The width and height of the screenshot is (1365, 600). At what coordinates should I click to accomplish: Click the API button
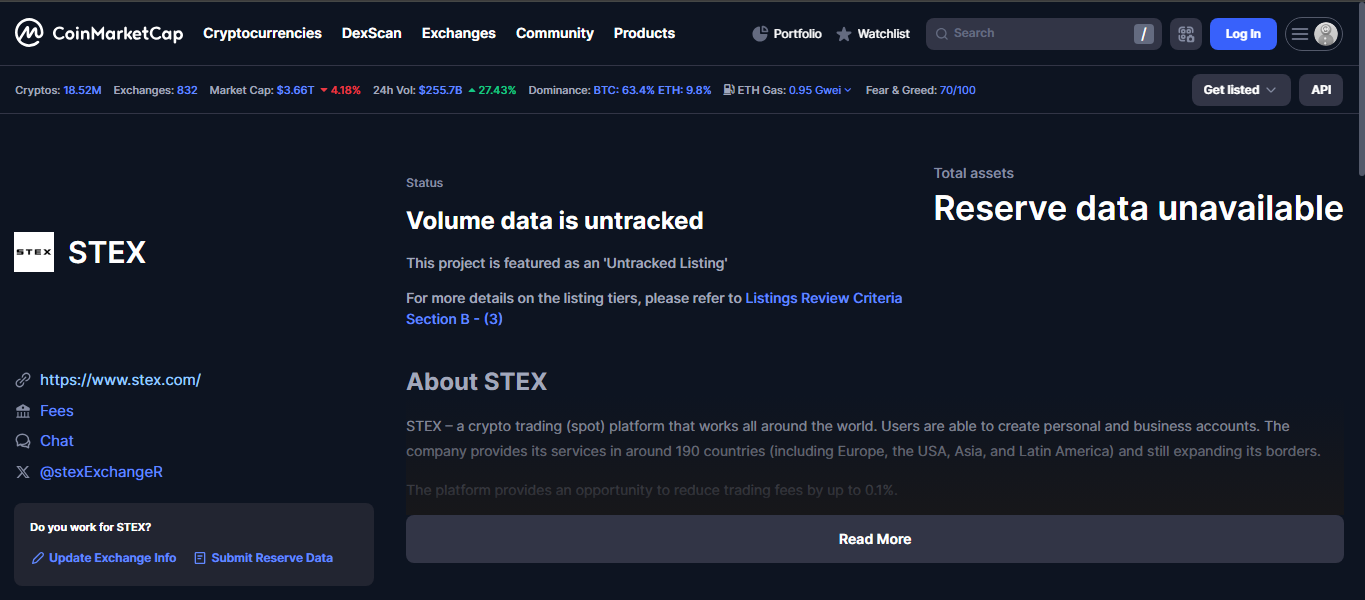pyautogui.click(x=1321, y=90)
